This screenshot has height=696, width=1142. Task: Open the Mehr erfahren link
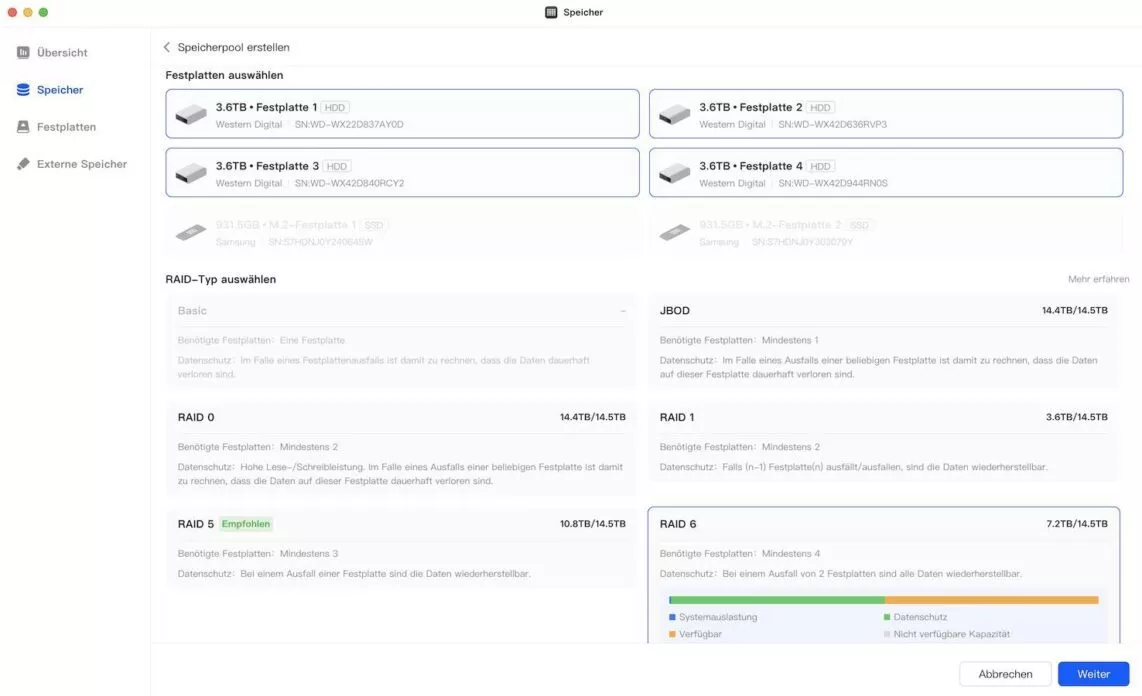[1098, 279]
